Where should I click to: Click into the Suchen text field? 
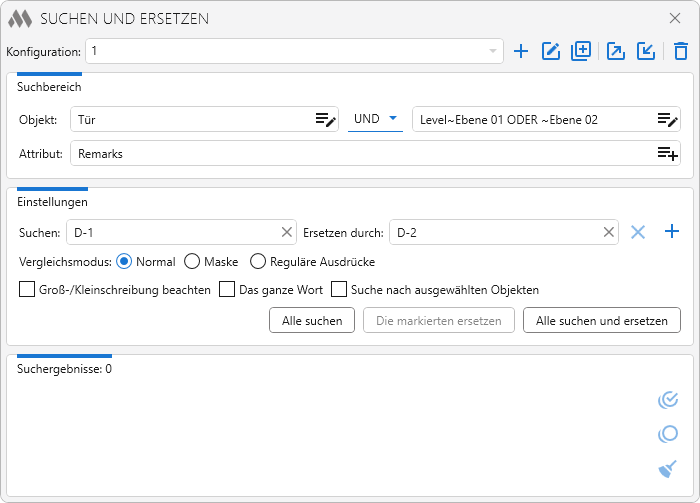point(170,233)
